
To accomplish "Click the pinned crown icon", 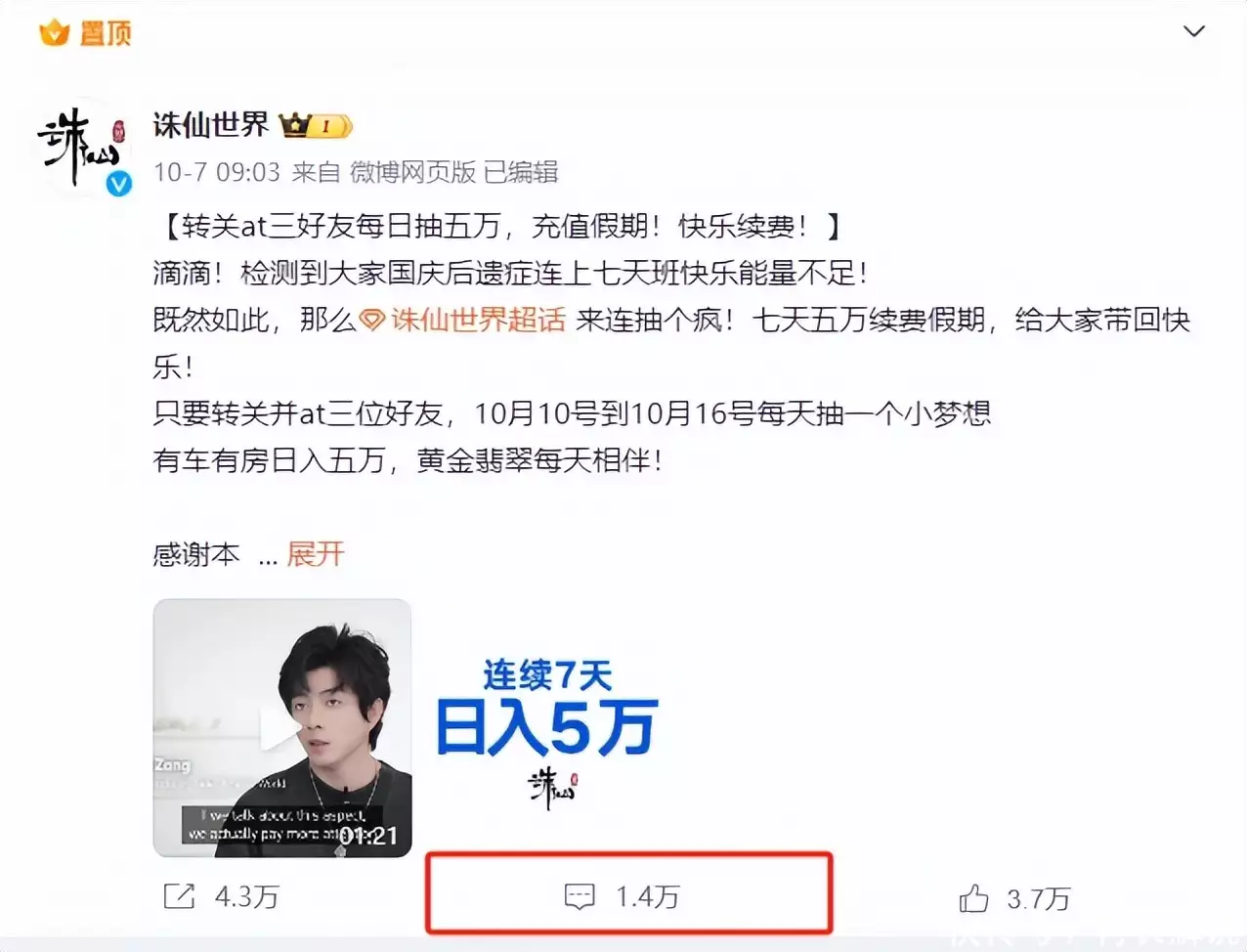I will (x=55, y=32).
